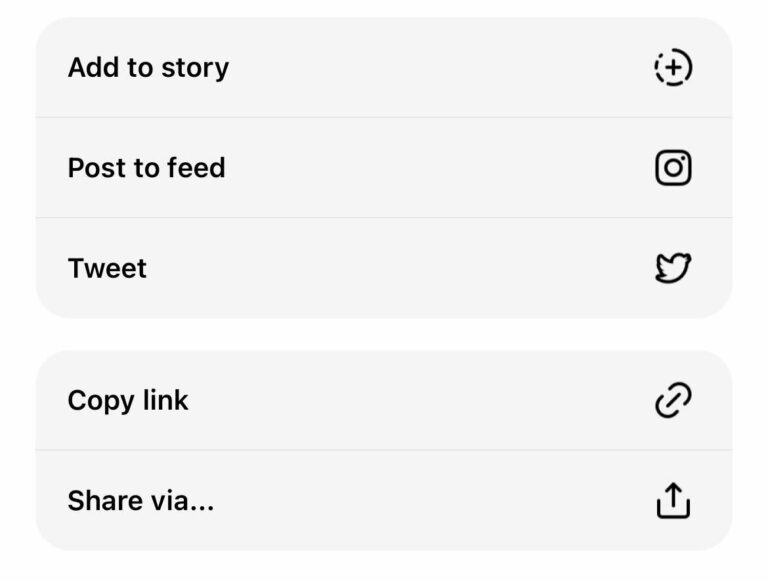Click the share arrow tray icon
This screenshot has width=768, height=581.
tap(673, 500)
